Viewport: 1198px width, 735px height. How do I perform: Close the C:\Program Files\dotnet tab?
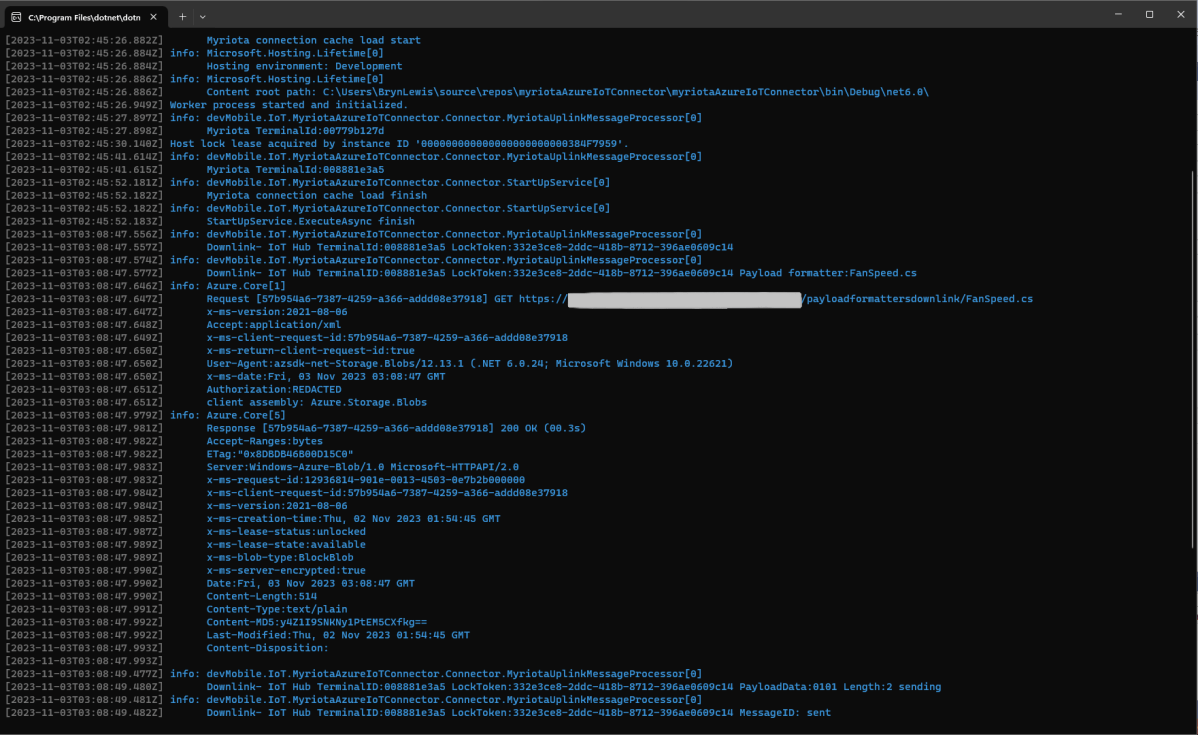coord(154,17)
